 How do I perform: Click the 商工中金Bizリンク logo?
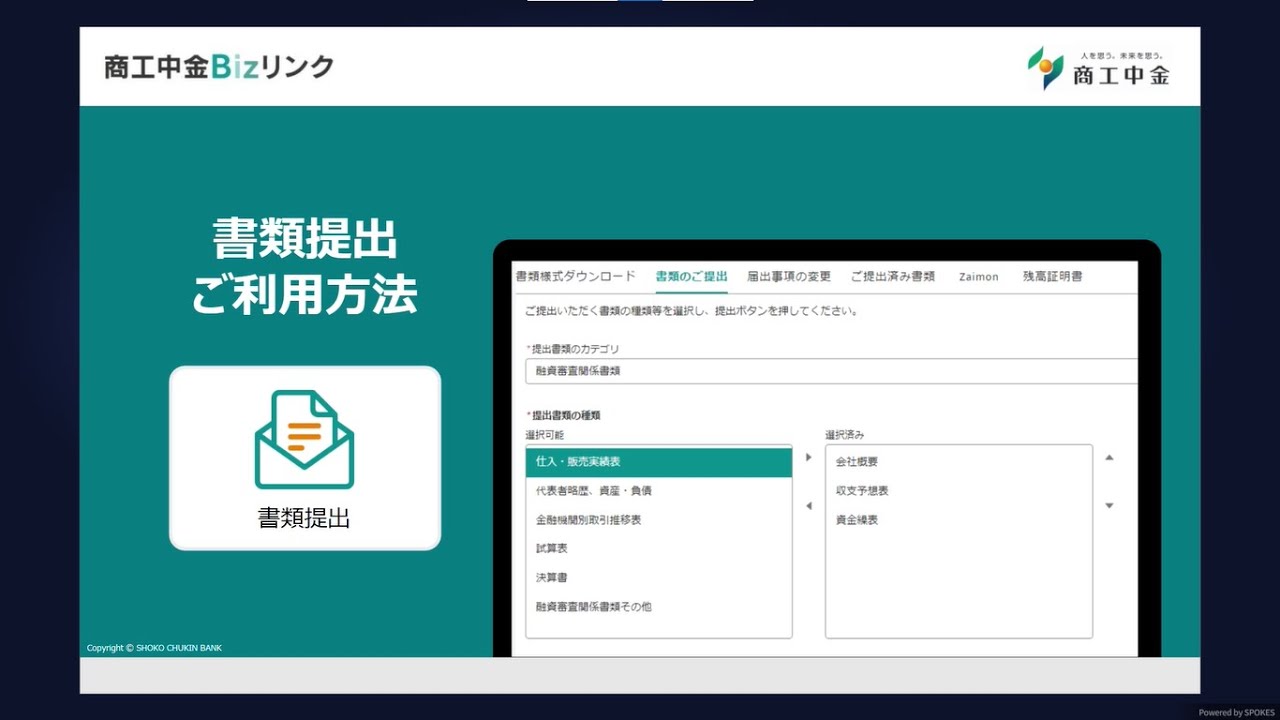[219, 67]
